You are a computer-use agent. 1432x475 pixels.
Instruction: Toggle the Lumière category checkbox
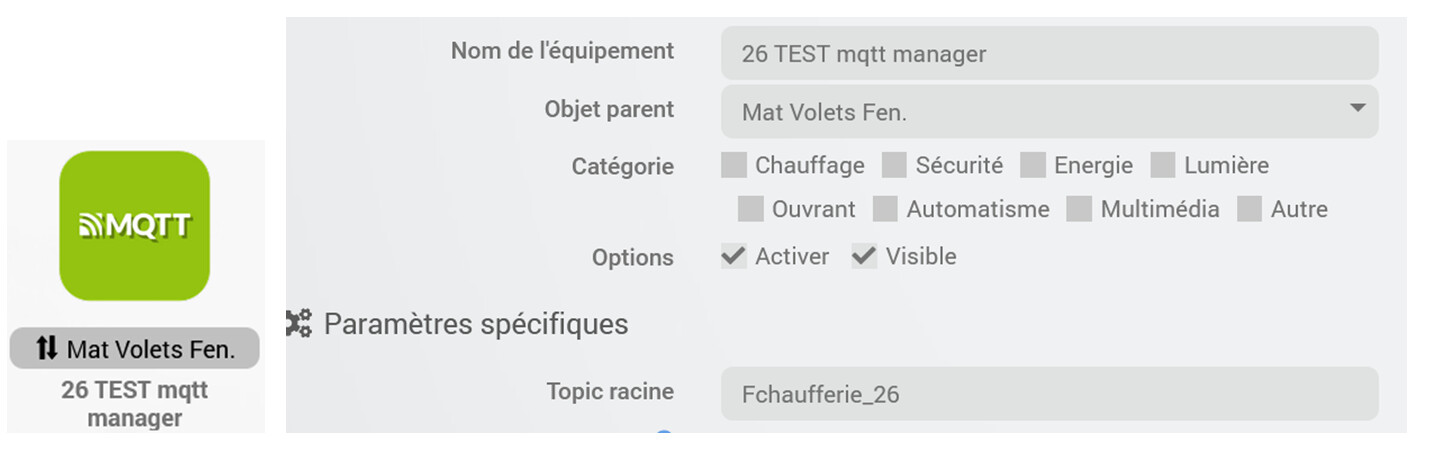[x=1163, y=165]
